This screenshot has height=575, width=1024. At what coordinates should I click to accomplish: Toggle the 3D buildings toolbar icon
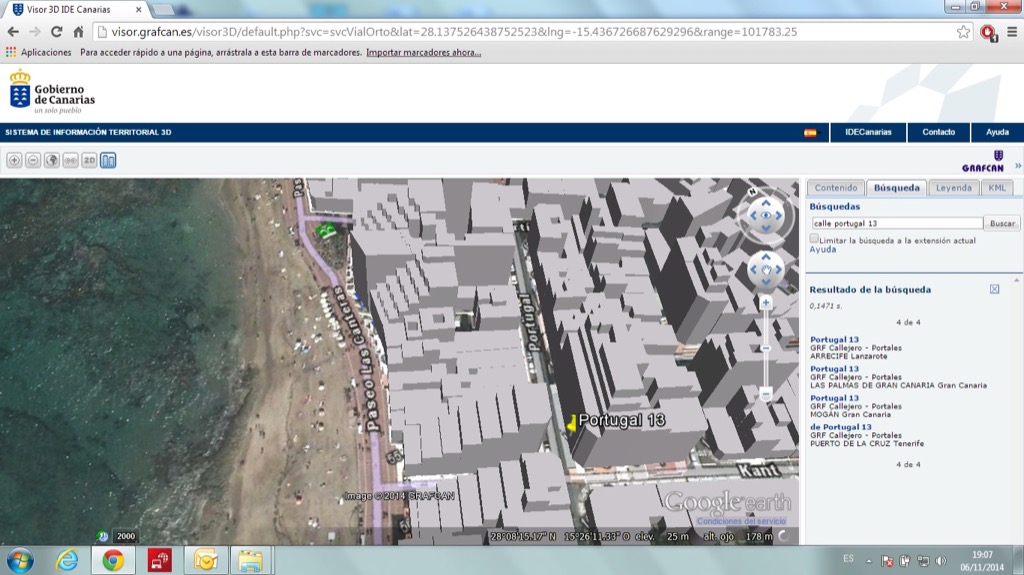108,160
